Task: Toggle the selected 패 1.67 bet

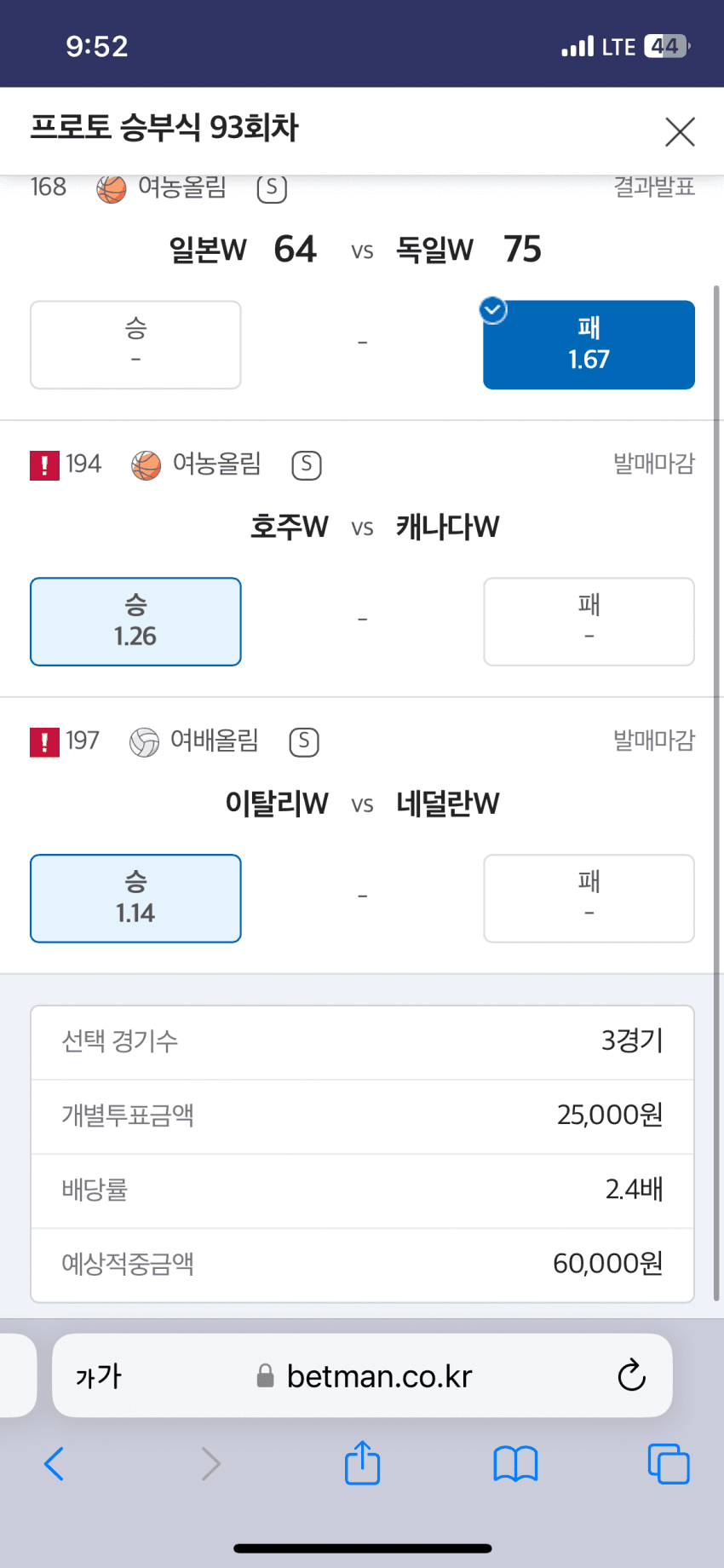Action: point(589,344)
